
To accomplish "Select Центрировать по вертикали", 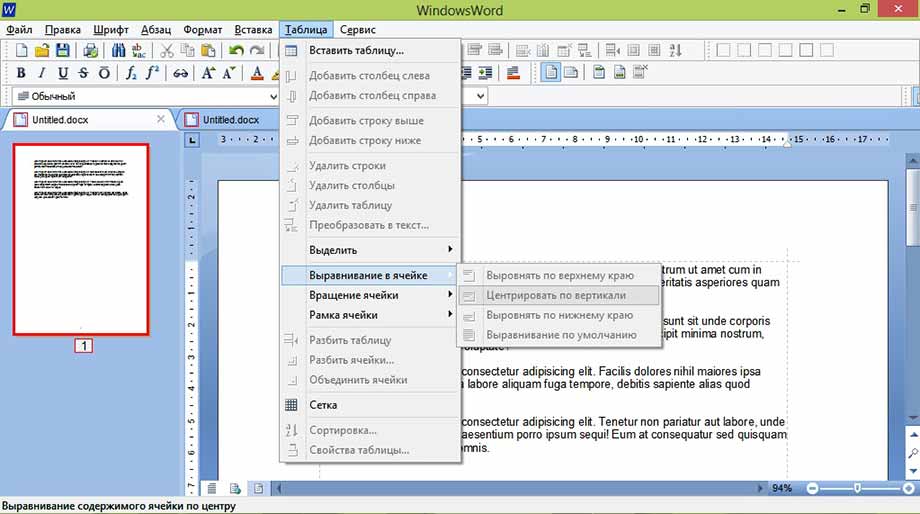I will coord(559,295).
